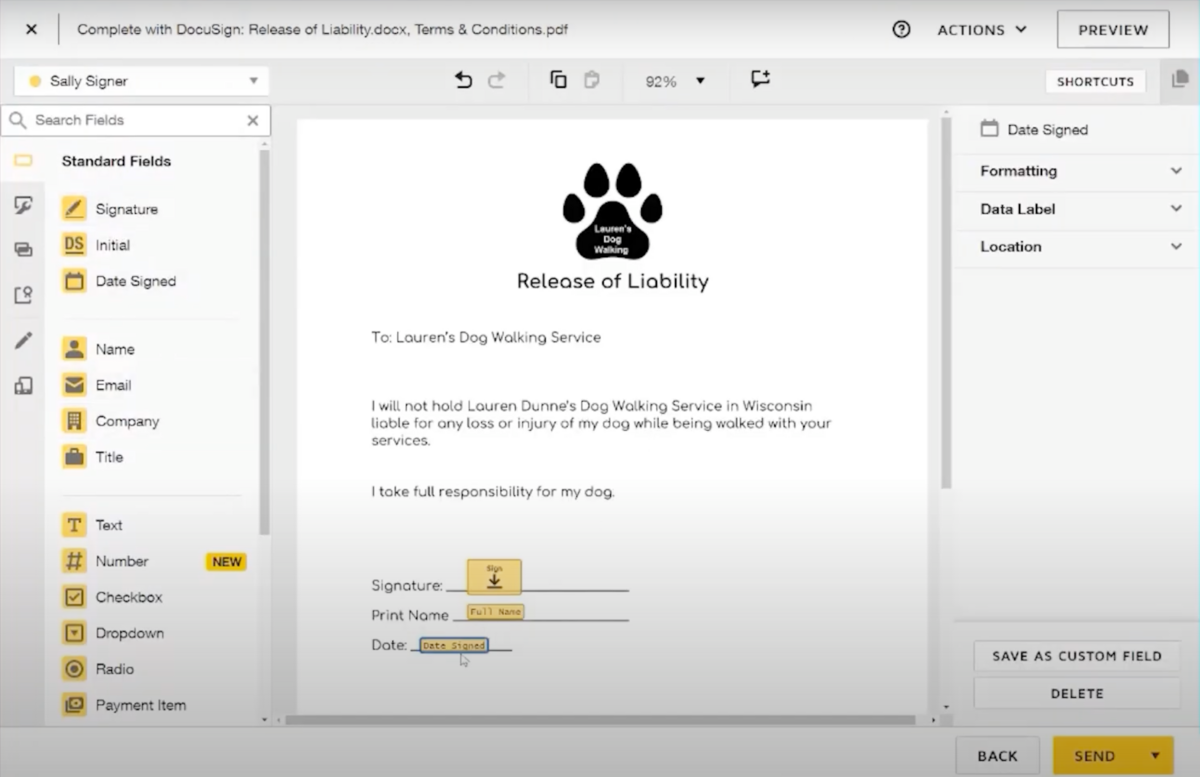
Task: Select the Date Signed tag on document
Action: (x=454, y=646)
